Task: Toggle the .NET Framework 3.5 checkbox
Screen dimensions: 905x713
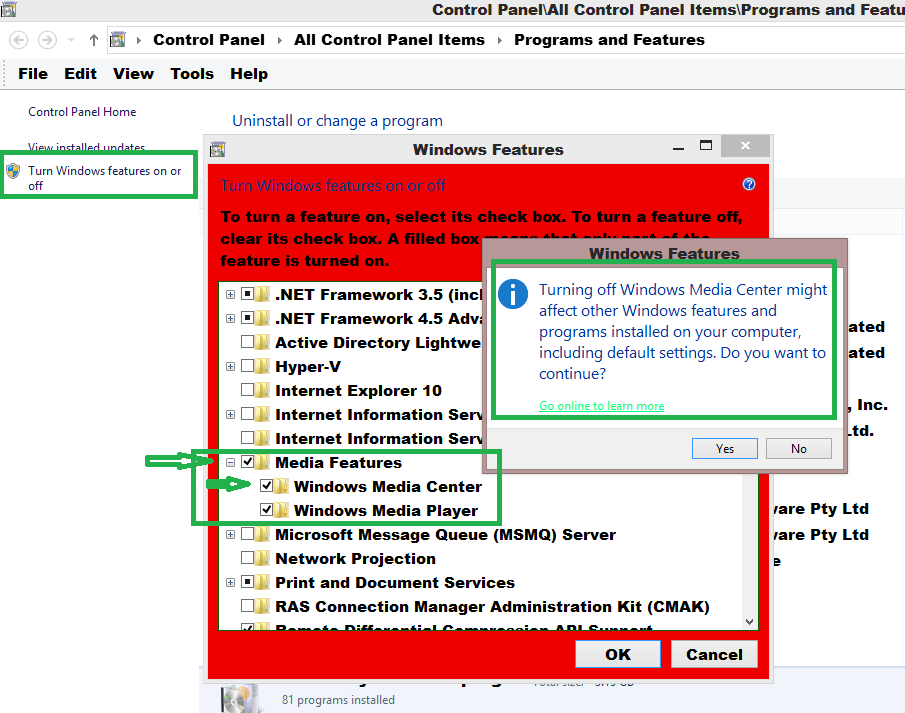Action: click(248, 294)
